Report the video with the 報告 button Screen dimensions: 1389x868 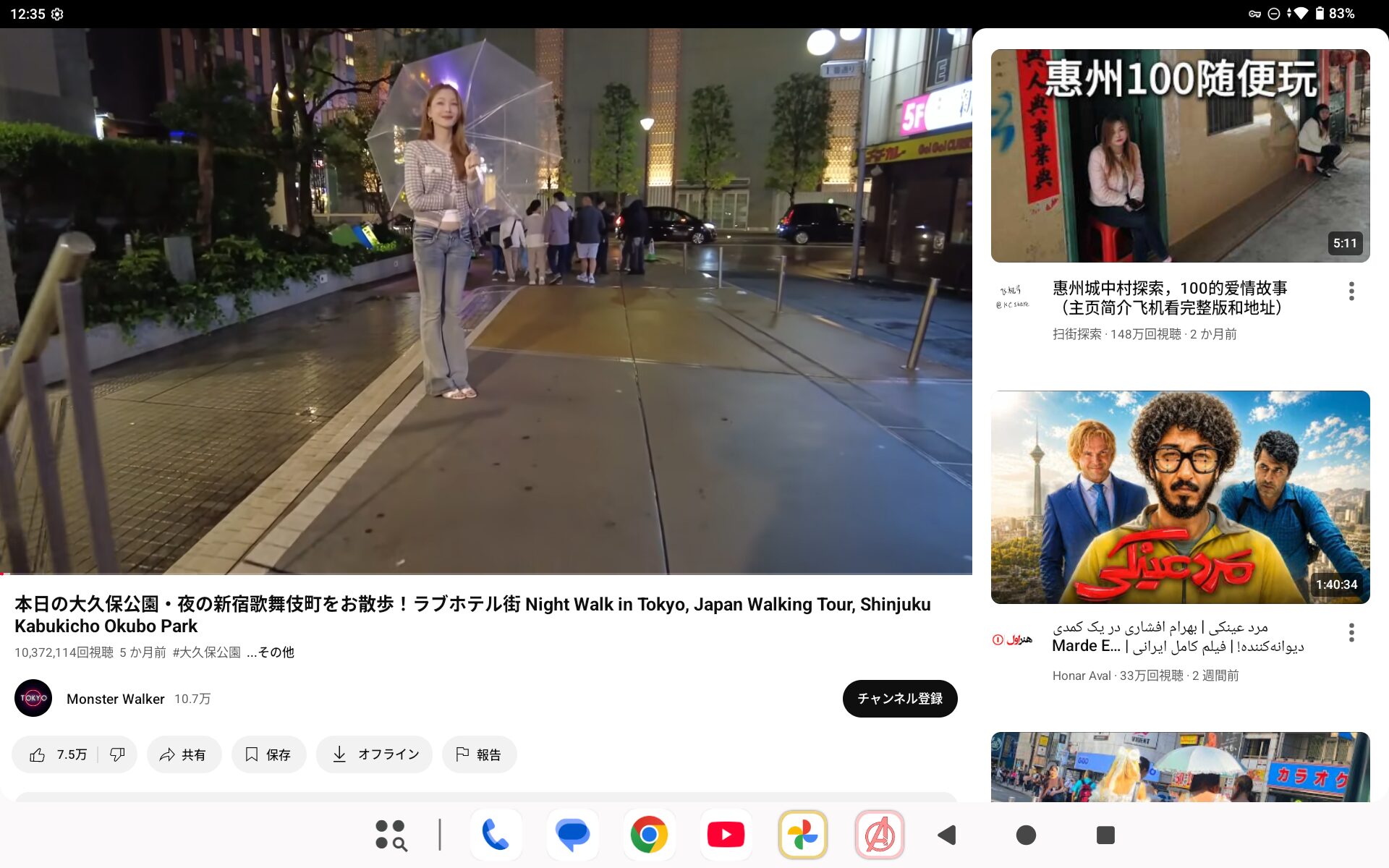pyautogui.click(x=479, y=754)
